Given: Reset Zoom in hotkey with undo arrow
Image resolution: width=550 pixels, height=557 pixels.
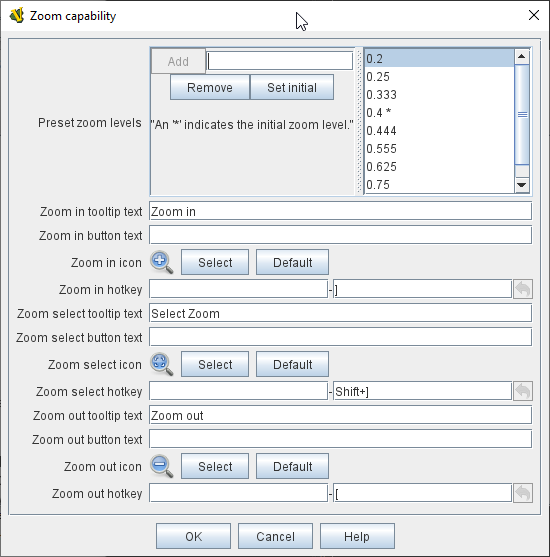Looking at the screenshot, I should click(x=523, y=289).
